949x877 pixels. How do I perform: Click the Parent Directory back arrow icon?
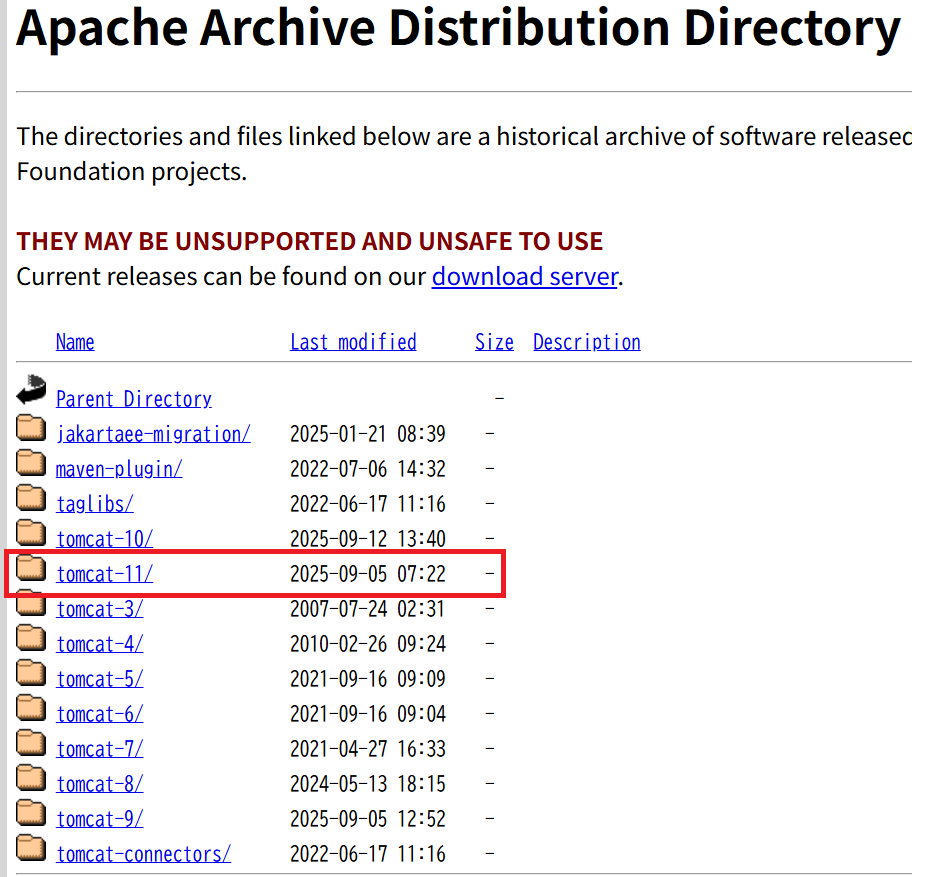pyautogui.click(x=31, y=389)
